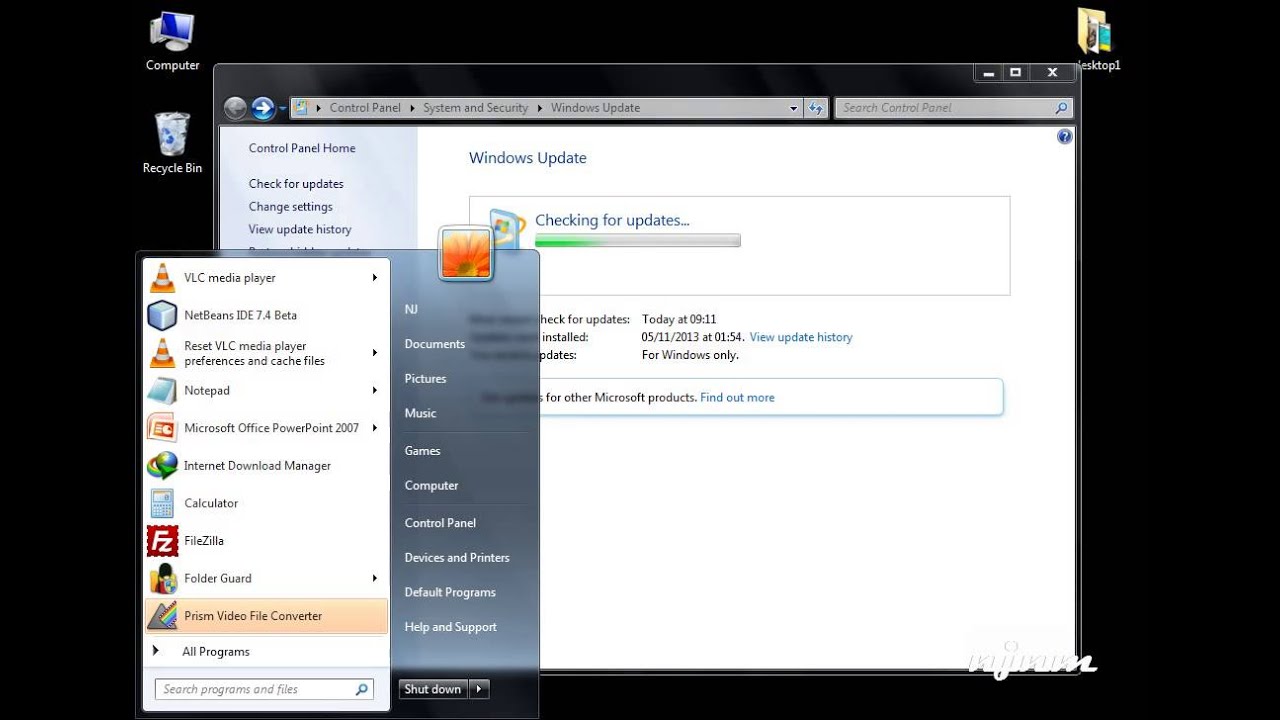Open recent pages dropdown beside navigation arrows
Screen dimensions: 1280x720
coord(283,108)
